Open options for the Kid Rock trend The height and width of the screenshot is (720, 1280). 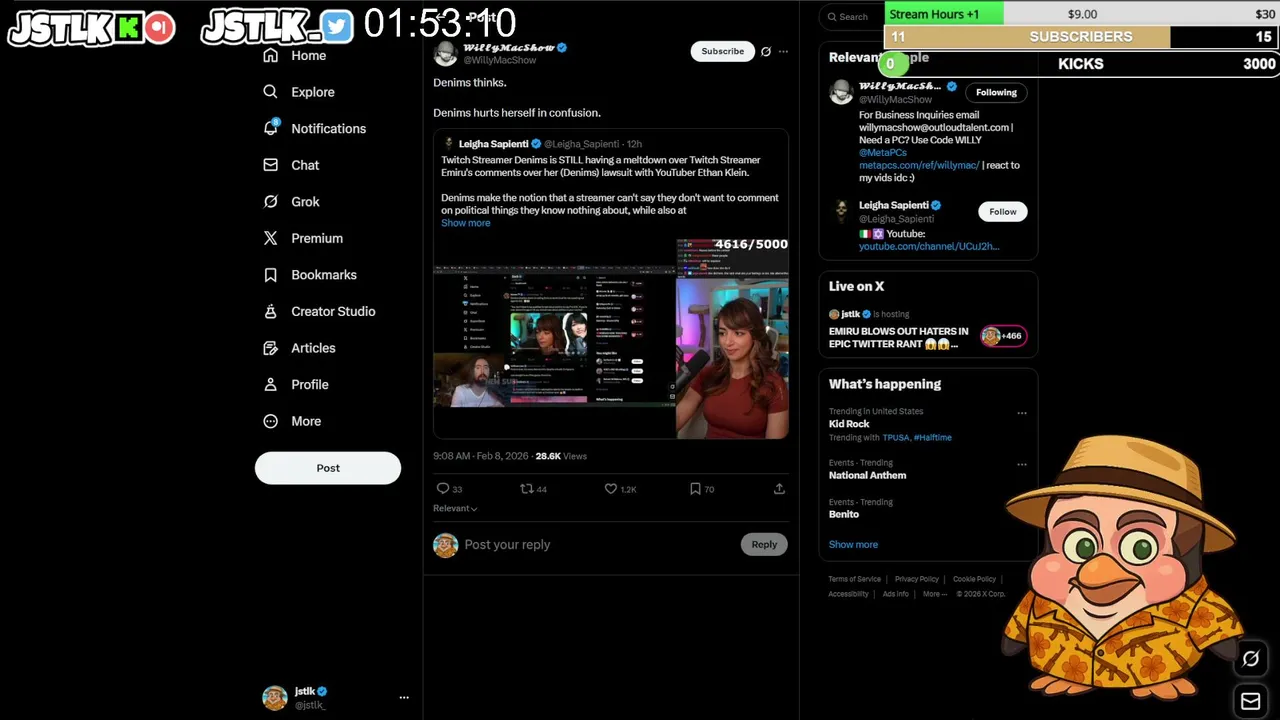tap(1022, 412)
